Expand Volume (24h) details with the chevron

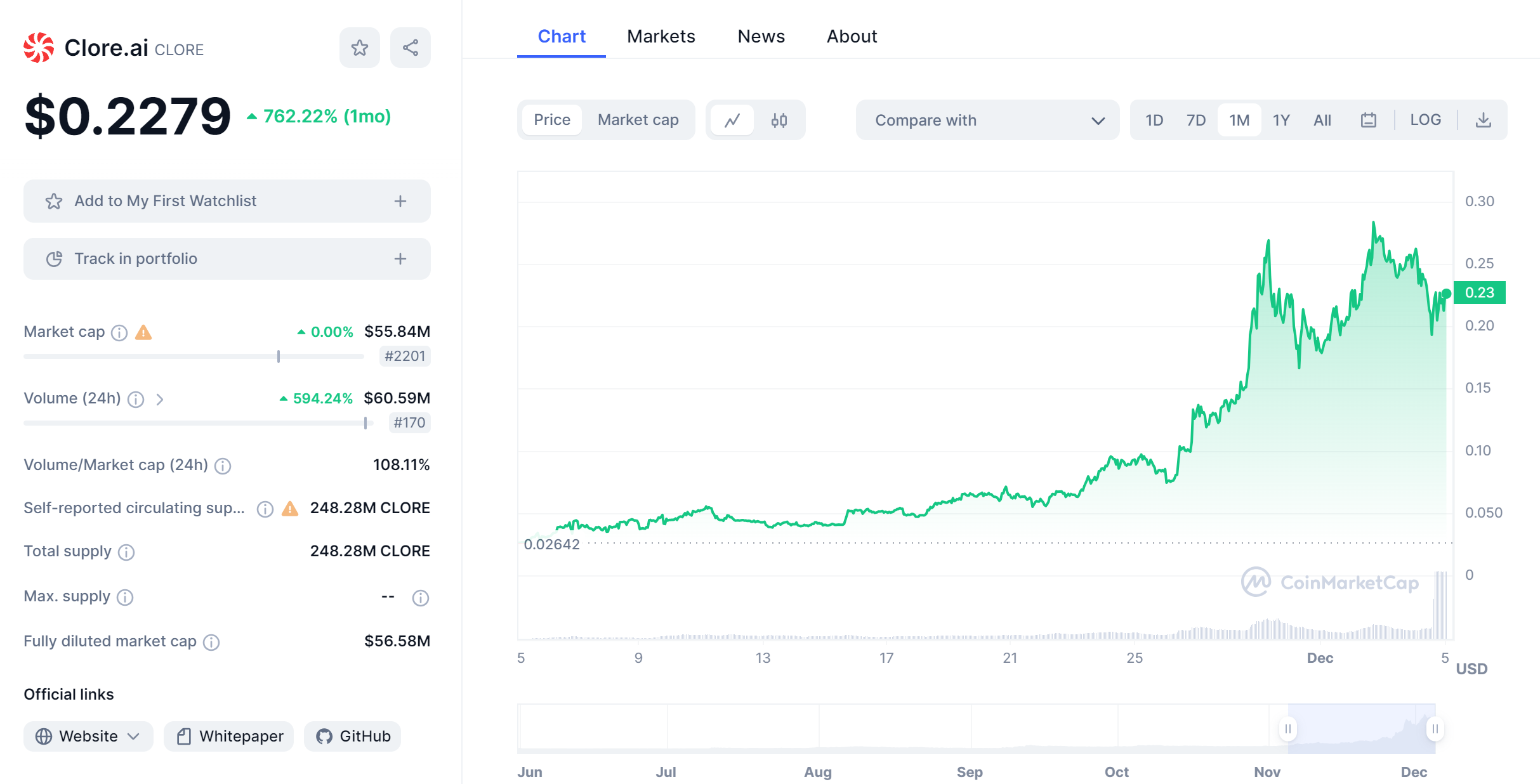click(x=161, y=399)
